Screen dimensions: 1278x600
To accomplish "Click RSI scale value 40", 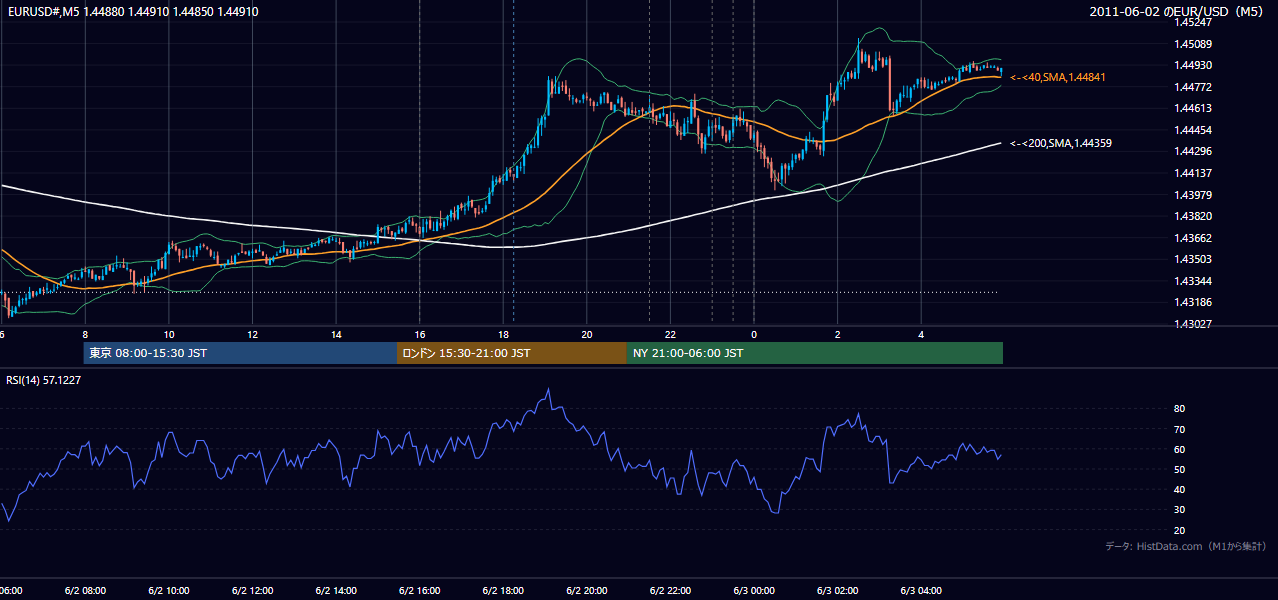I will click(1179, 489).
